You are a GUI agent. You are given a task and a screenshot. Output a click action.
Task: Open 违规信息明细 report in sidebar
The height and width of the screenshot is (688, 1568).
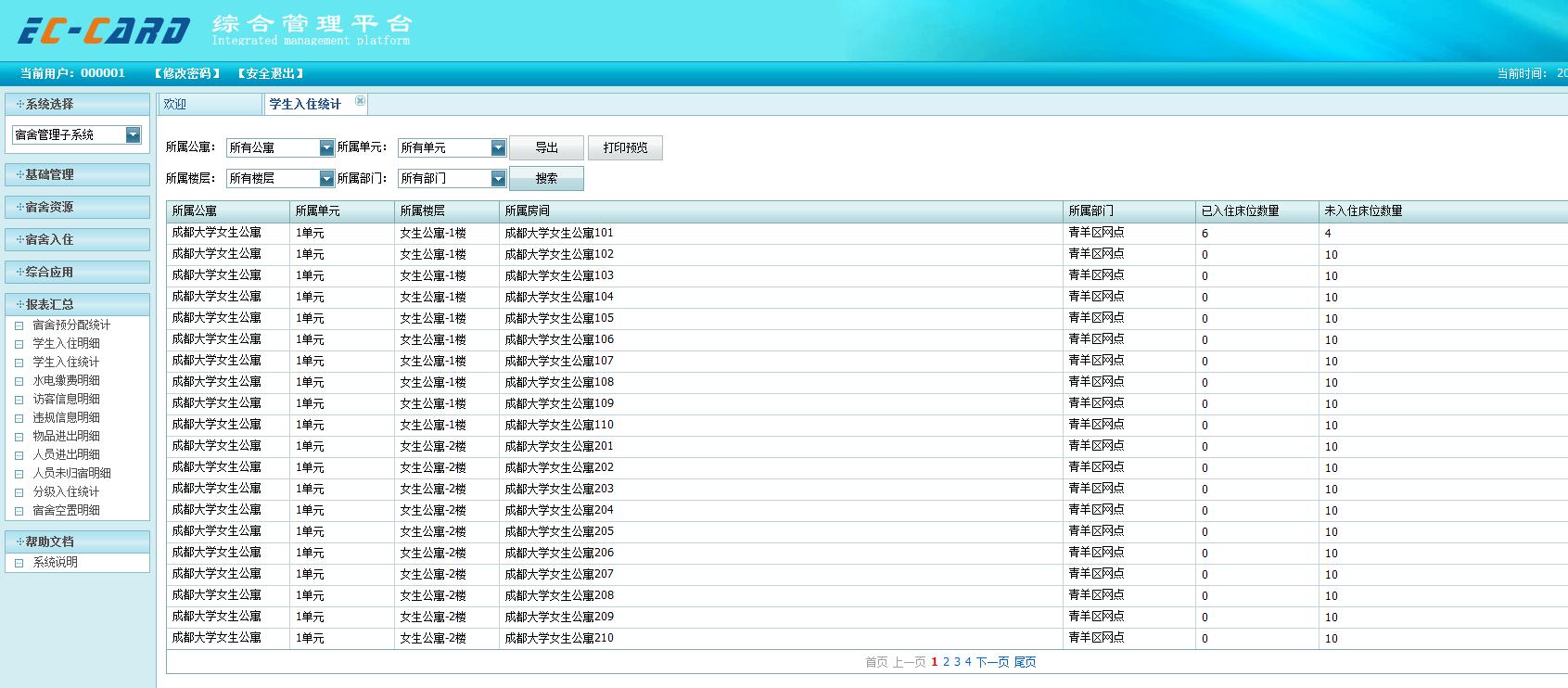[66, 418]
